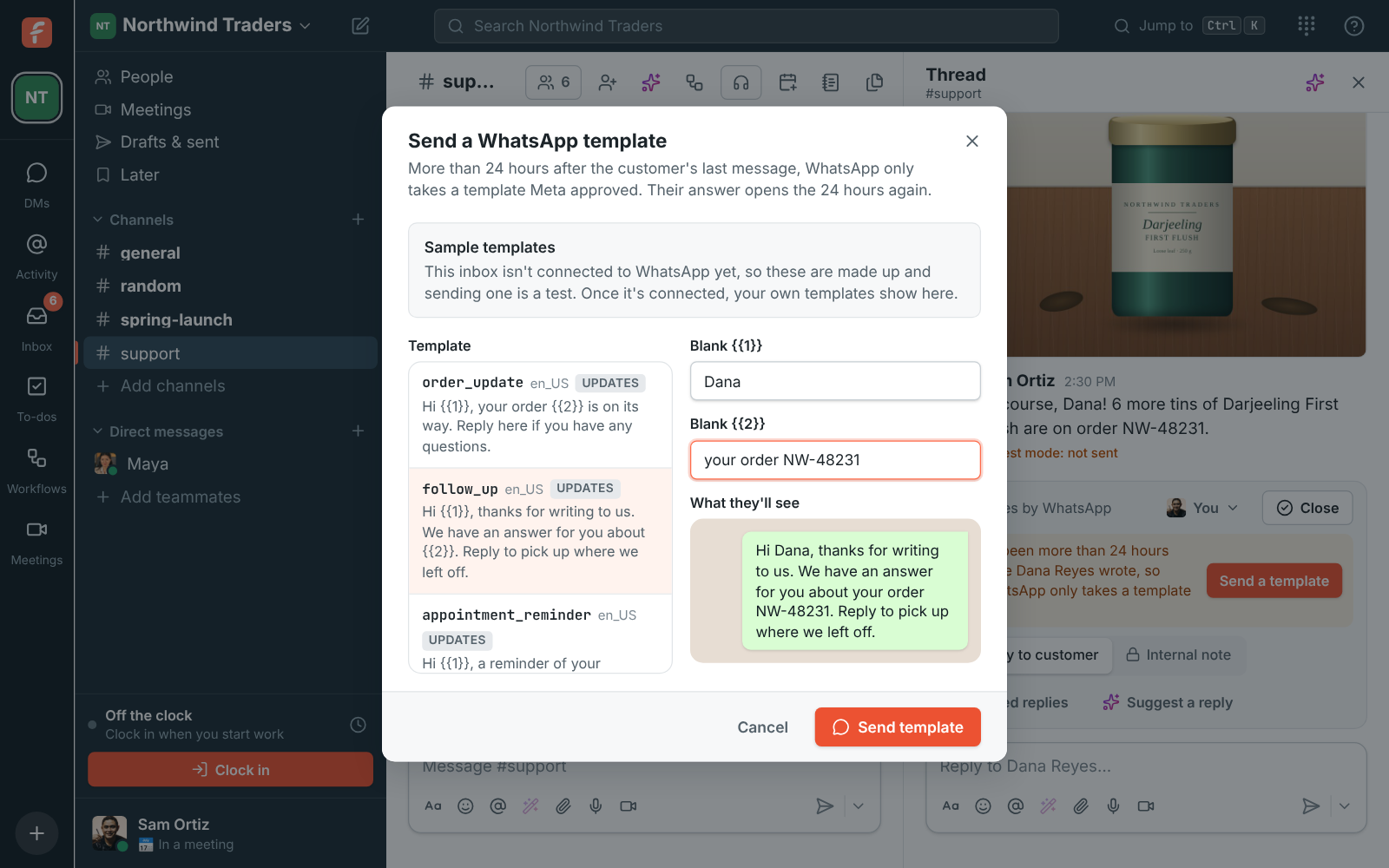Go to Drafts & sent
Viewport: 1389px width, 868px height.
(231, 141)
